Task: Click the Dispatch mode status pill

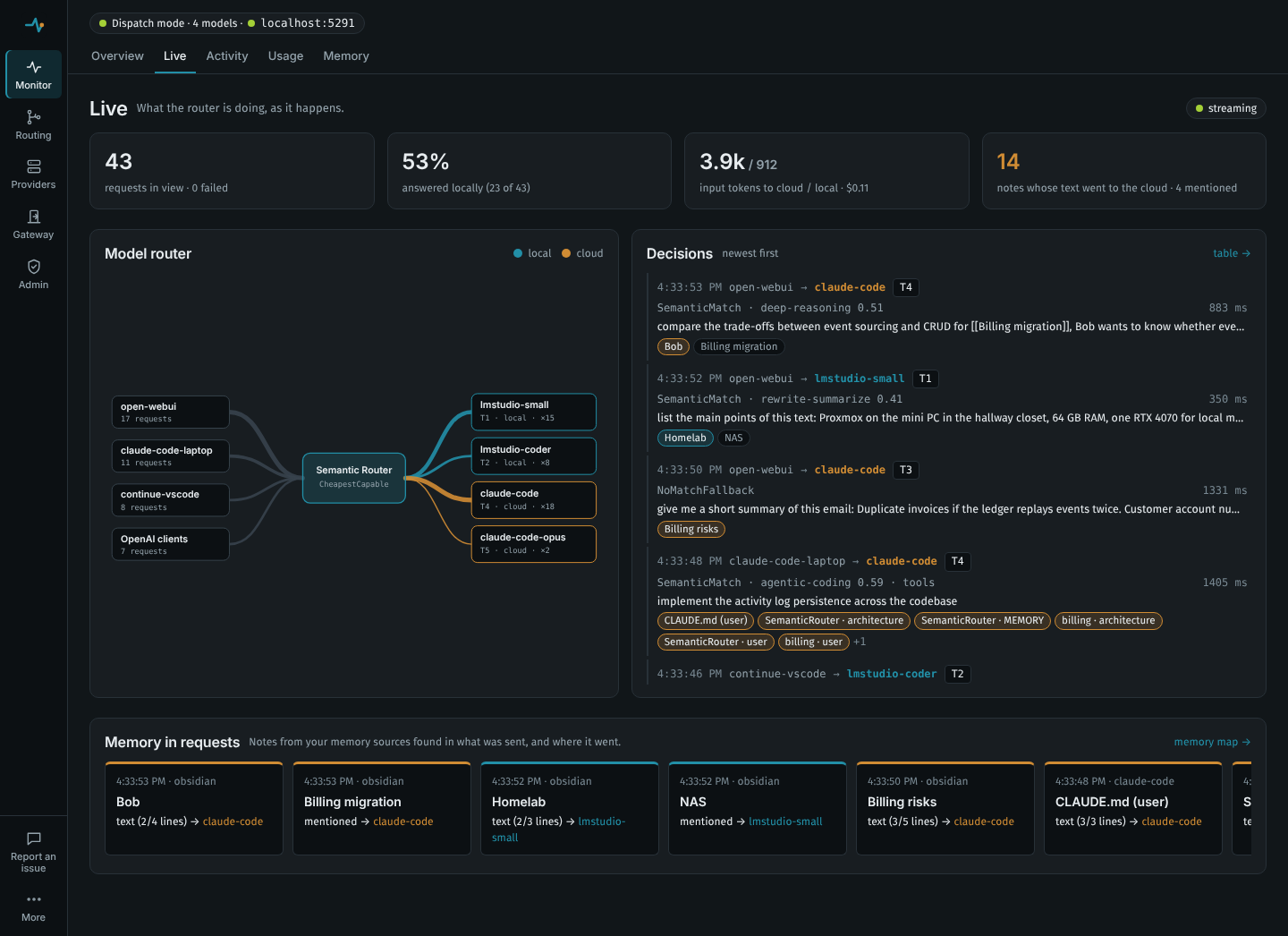Action: point(227,23)
